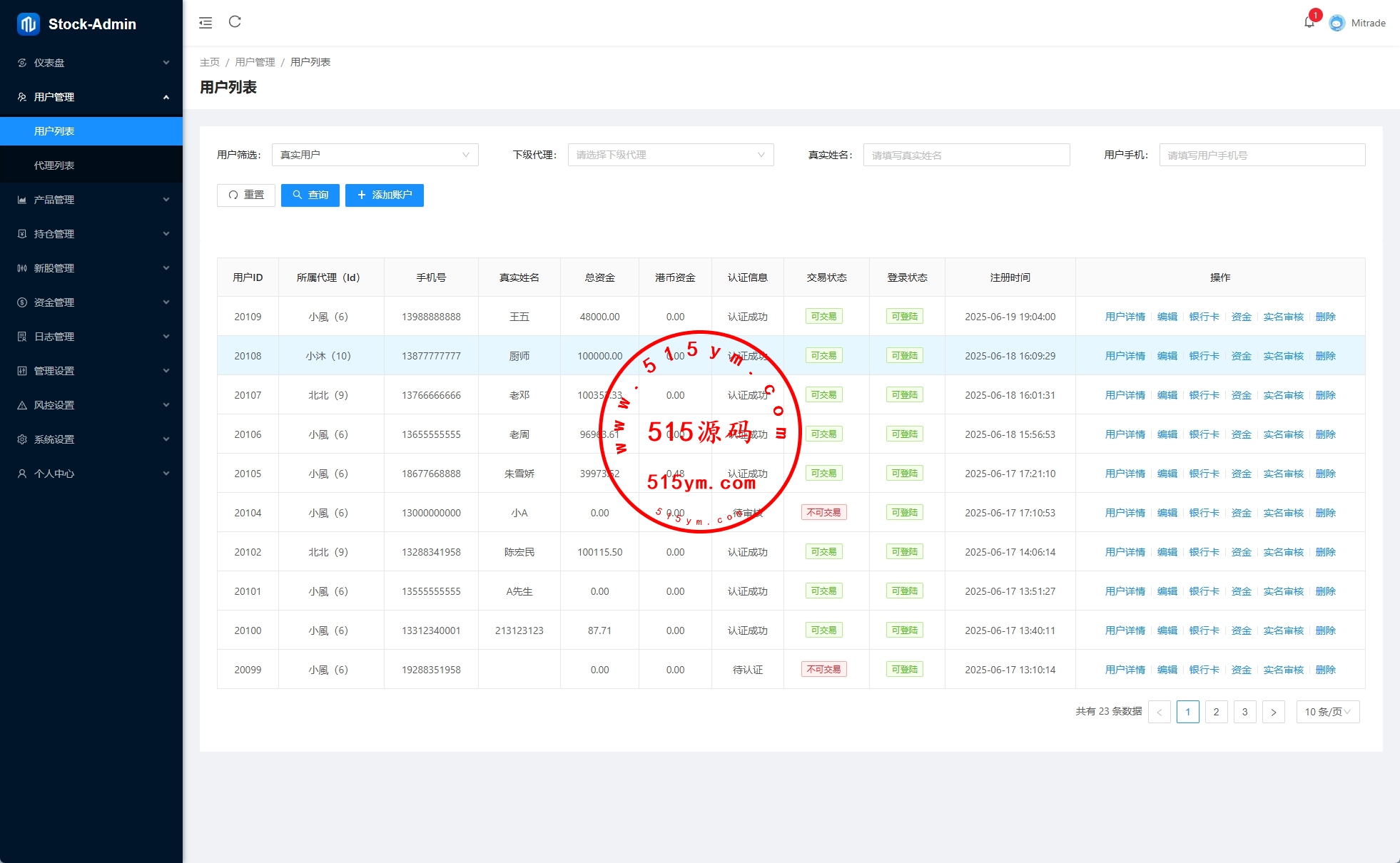Open the 10 条/页 page size dropdown

click(1327, 712)
